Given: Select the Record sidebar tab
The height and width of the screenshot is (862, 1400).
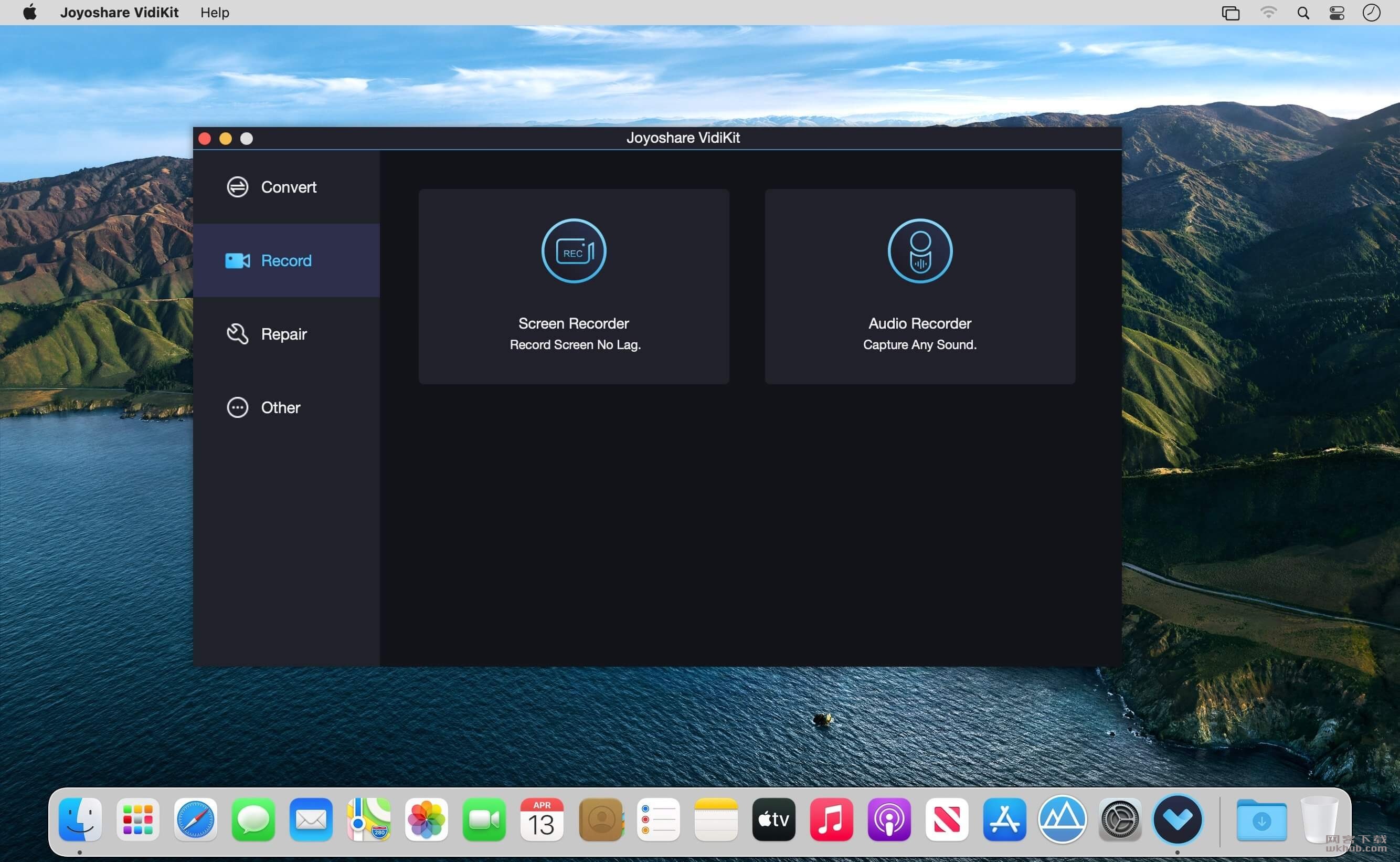Looking at the screenshot, I should [x=286, y=260].
